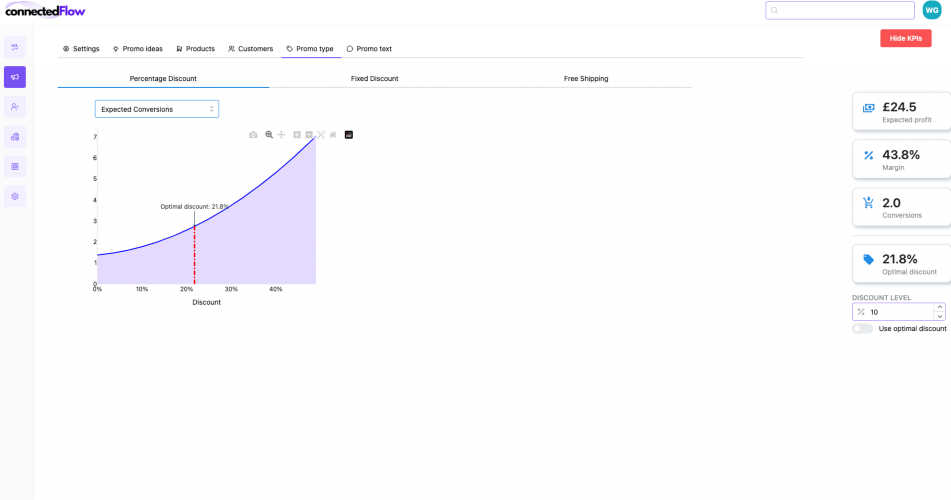Select the Promo type tab
Screen dimensions: 951x500
(310, 49)
